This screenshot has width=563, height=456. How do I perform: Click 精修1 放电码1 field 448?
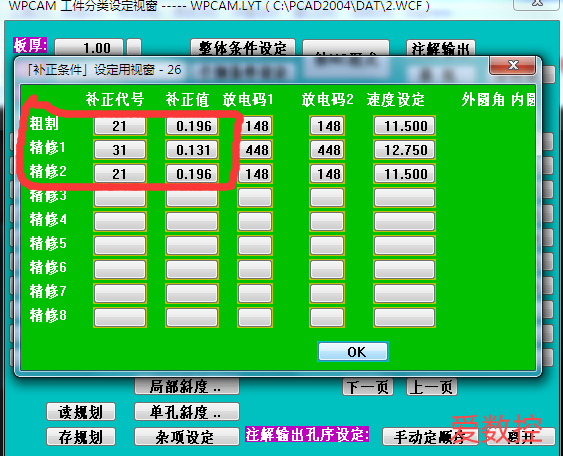(255, 150)
